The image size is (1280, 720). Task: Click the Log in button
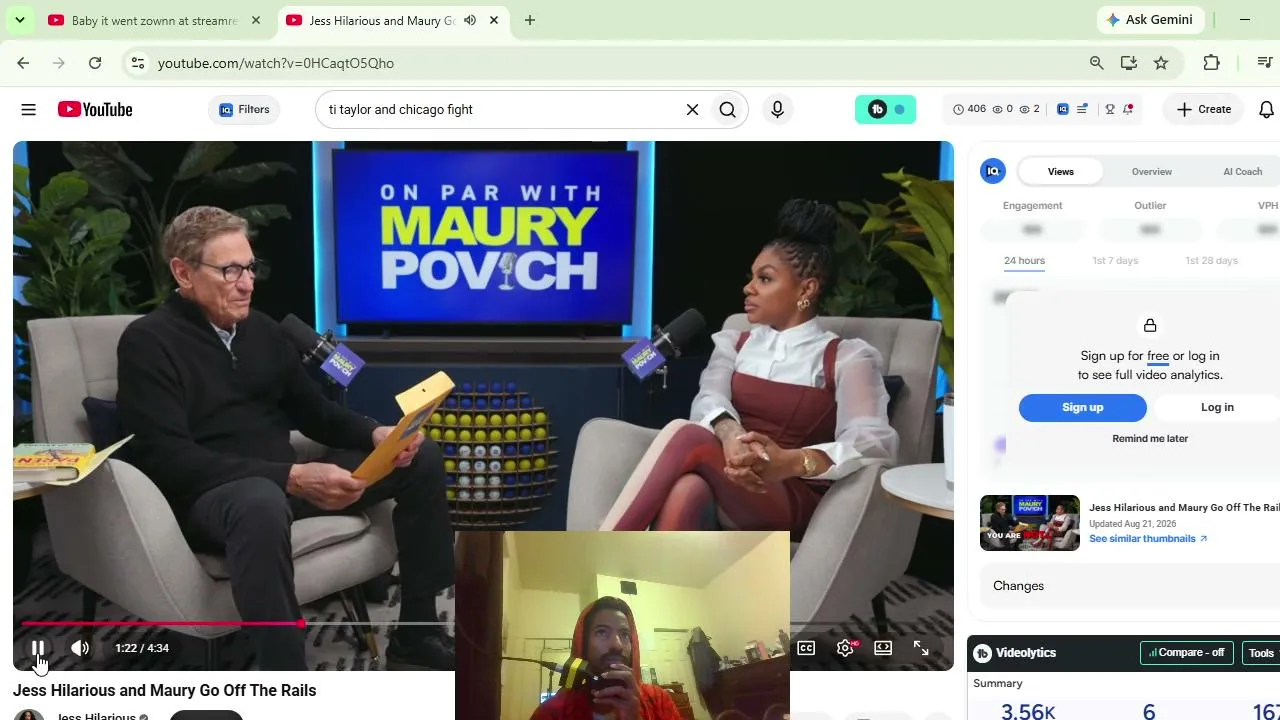(x=1217, y=407)
